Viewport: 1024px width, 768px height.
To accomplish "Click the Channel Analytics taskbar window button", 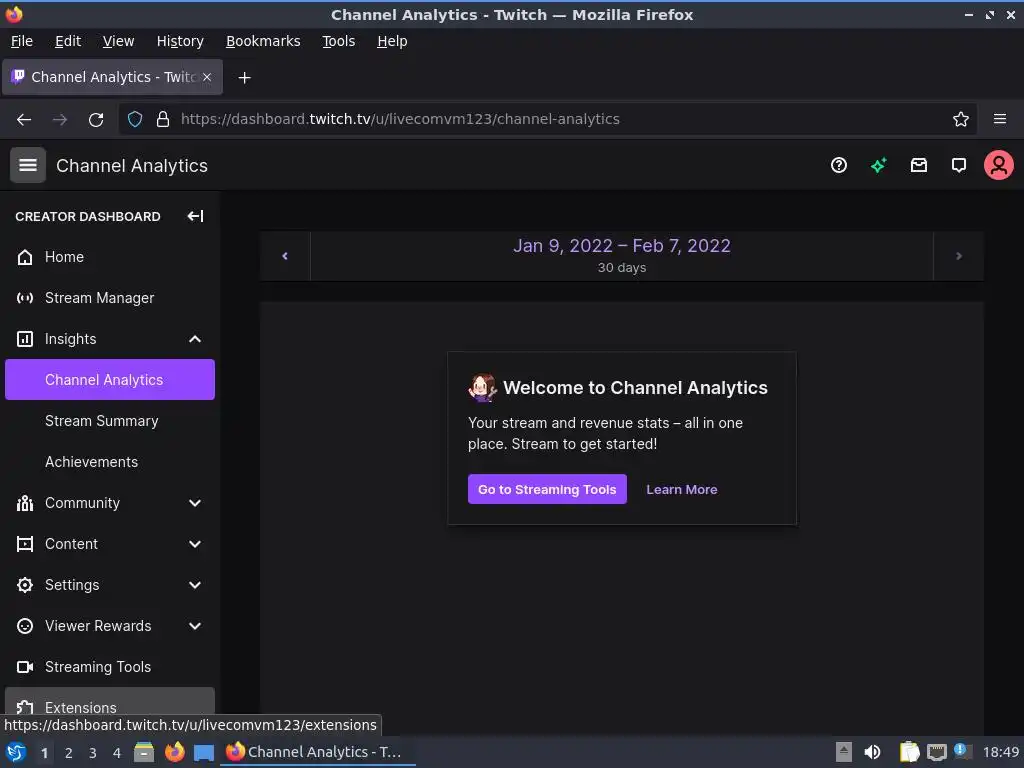I will [317, 752].
